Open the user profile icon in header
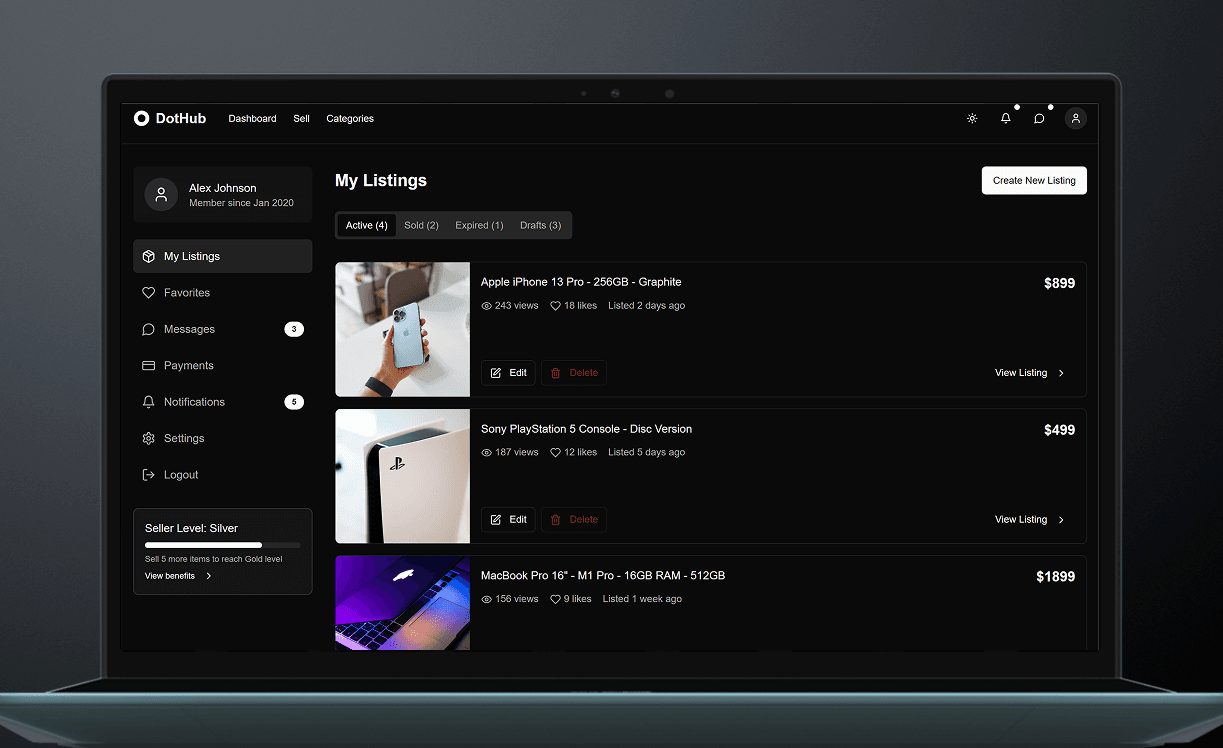The height and width of the screenshot is (748, 1223). pyautogui.click(x=1075, y=118)
